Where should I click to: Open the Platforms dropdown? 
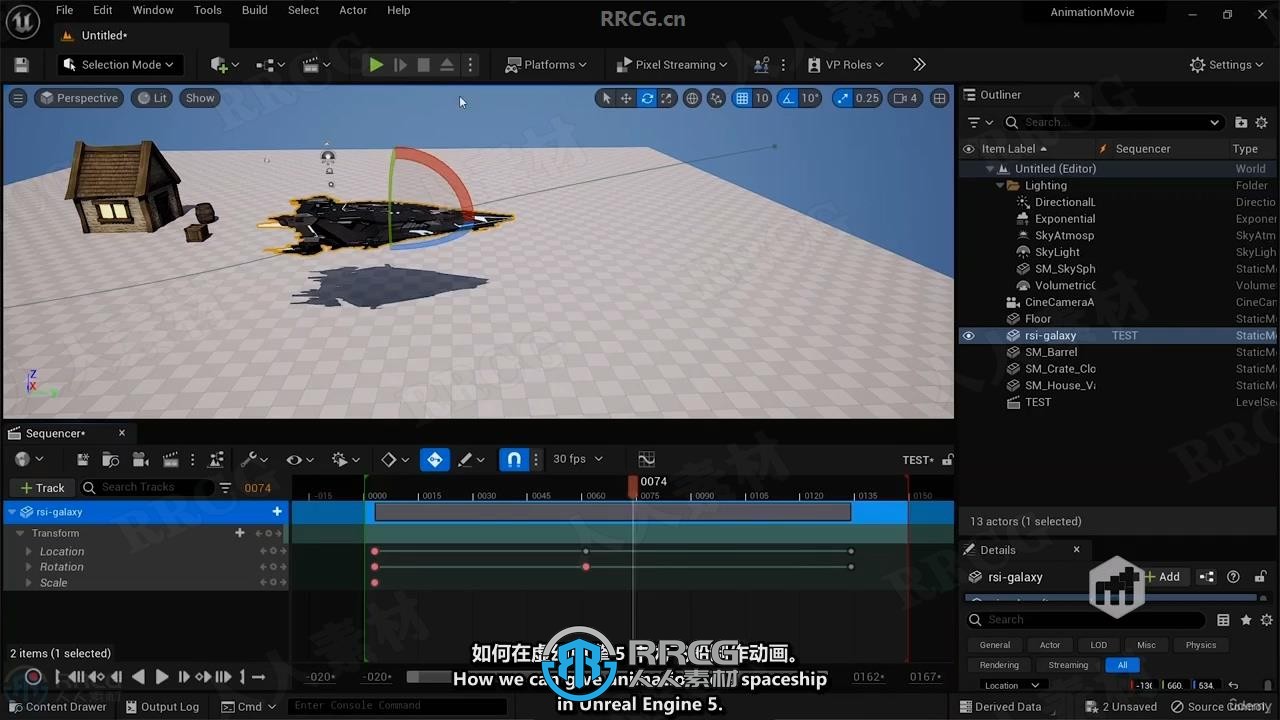546,64
